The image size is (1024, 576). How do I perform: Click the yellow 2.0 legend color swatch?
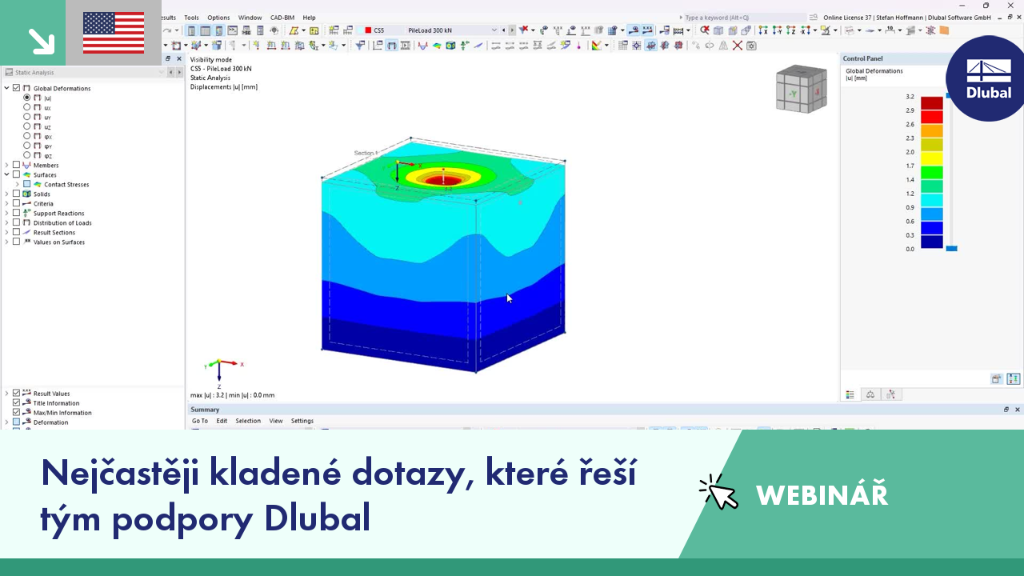(x=932, y=159)
